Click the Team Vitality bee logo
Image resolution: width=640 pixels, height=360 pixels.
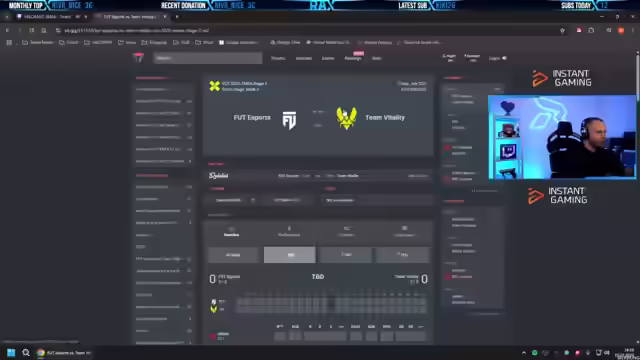pyautogui.click(x=346, y=118)
